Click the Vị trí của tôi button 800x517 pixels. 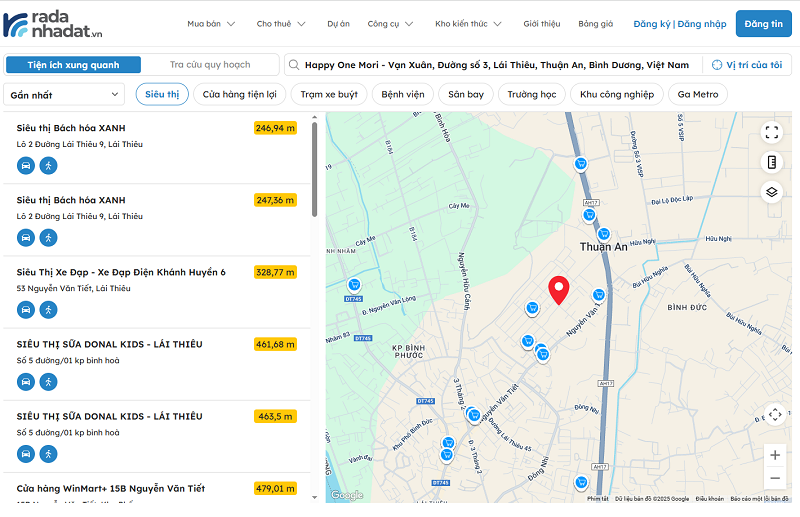pos(747,65)
